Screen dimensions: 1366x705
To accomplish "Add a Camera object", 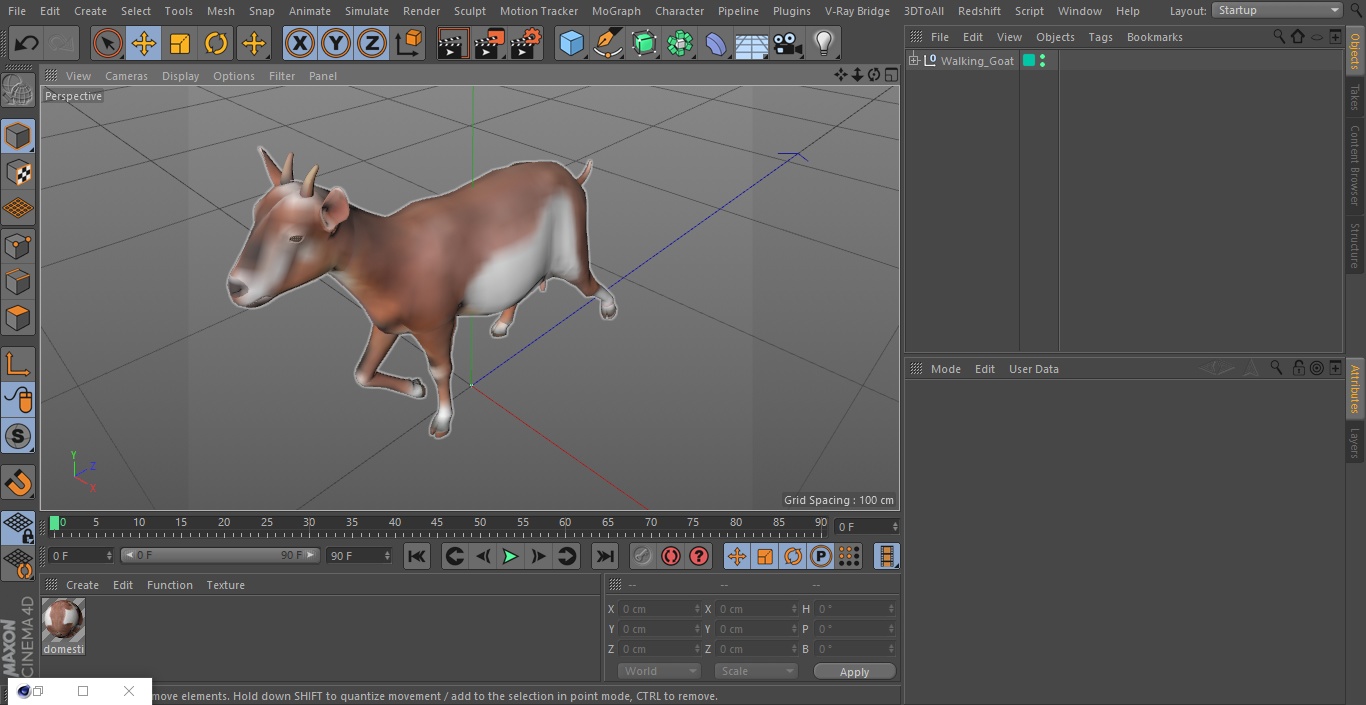I will (788, 43).
